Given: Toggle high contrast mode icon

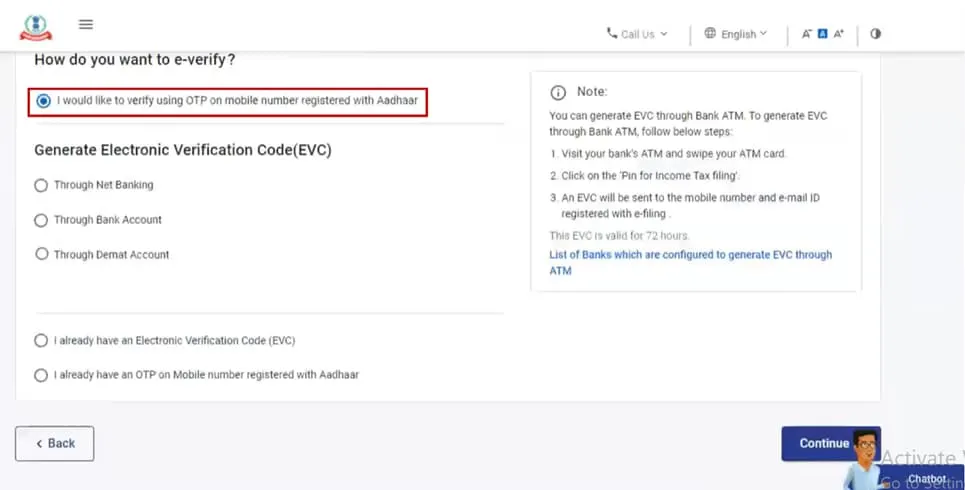Looking at the screenshot, I should pos(875,34).
